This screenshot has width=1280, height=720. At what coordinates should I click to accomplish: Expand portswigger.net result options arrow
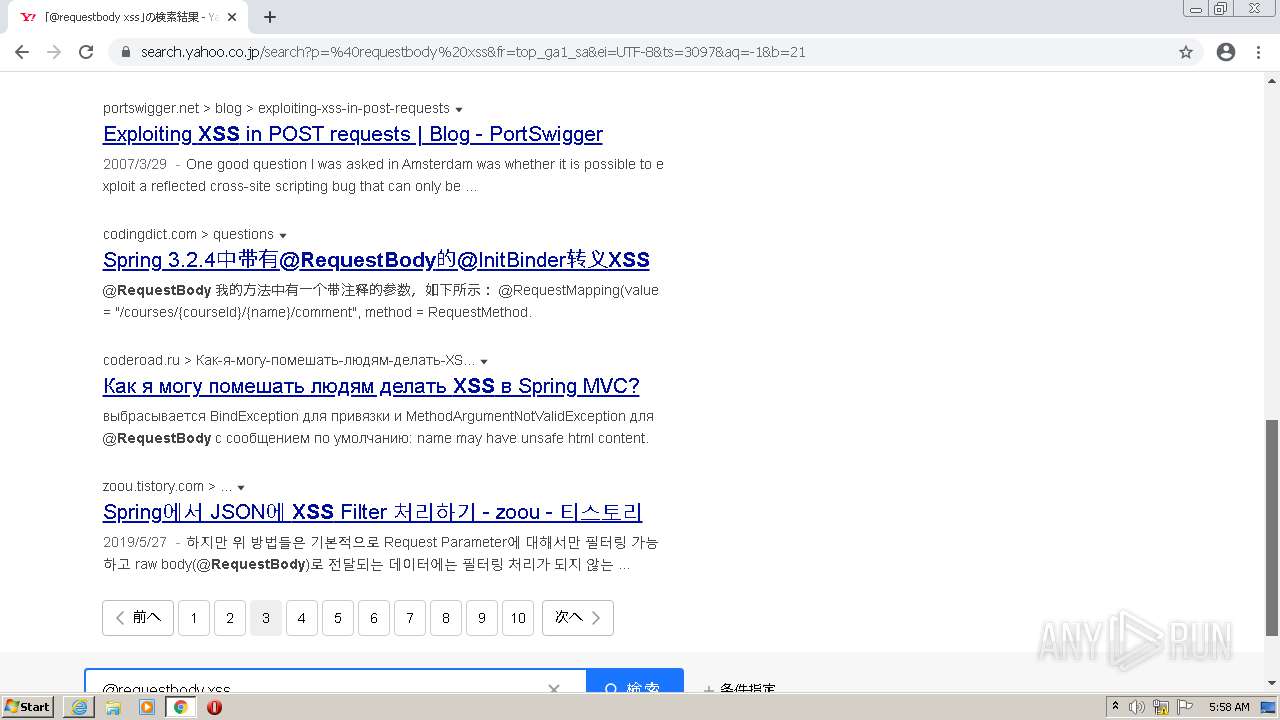(x=459, y=109)
